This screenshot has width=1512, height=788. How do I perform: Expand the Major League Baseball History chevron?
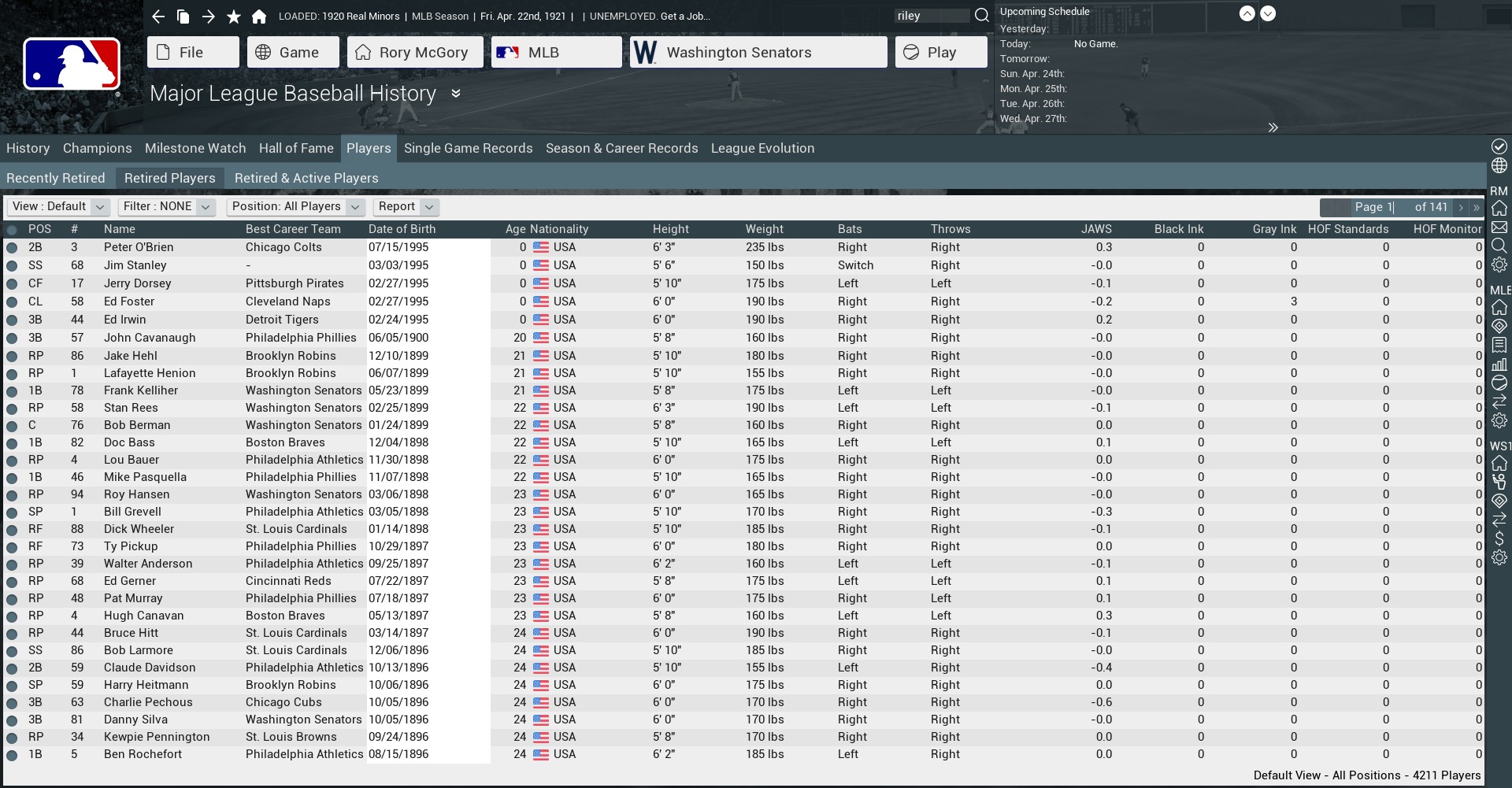tap(455, 94)
